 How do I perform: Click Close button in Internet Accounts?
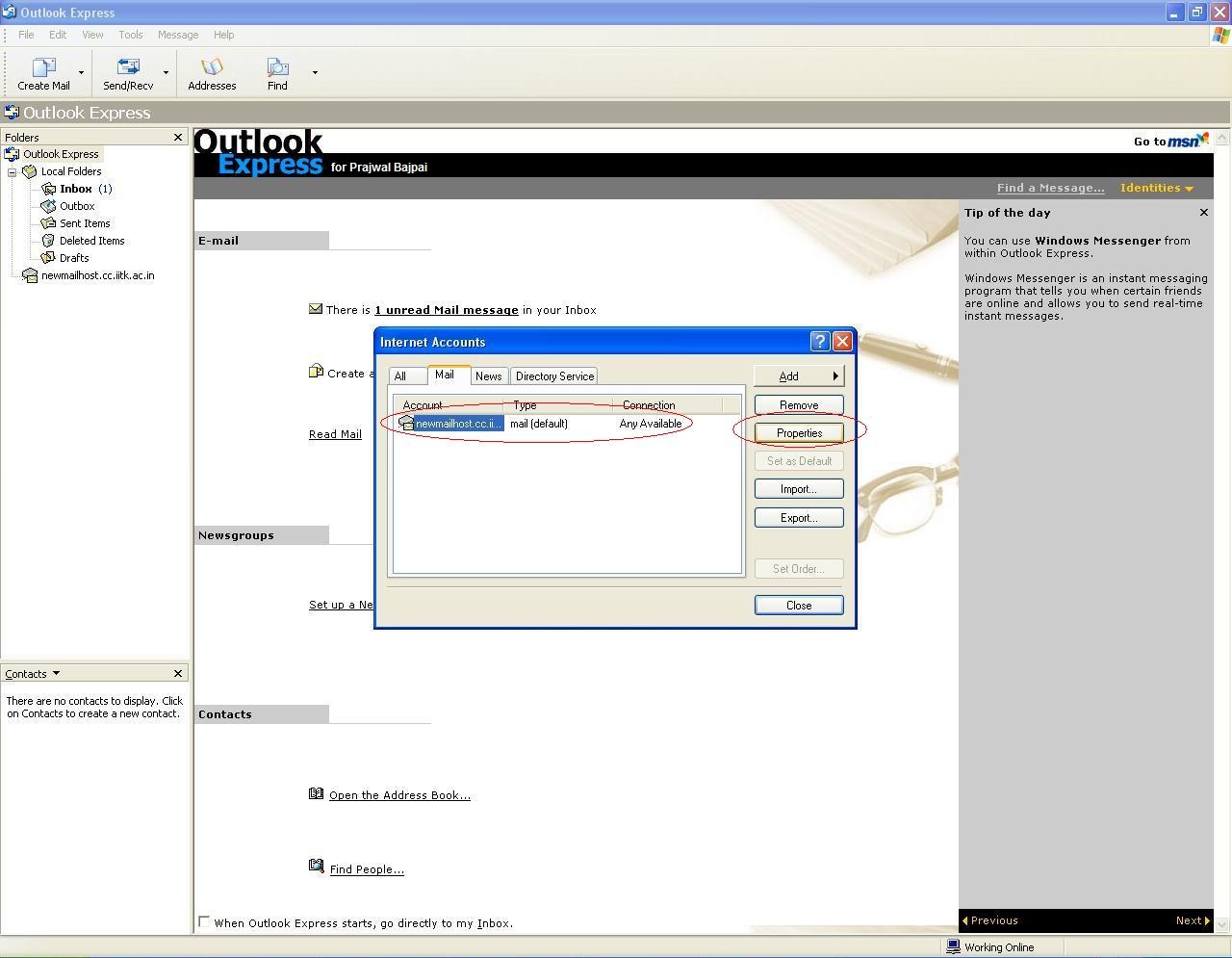point(799,606)
